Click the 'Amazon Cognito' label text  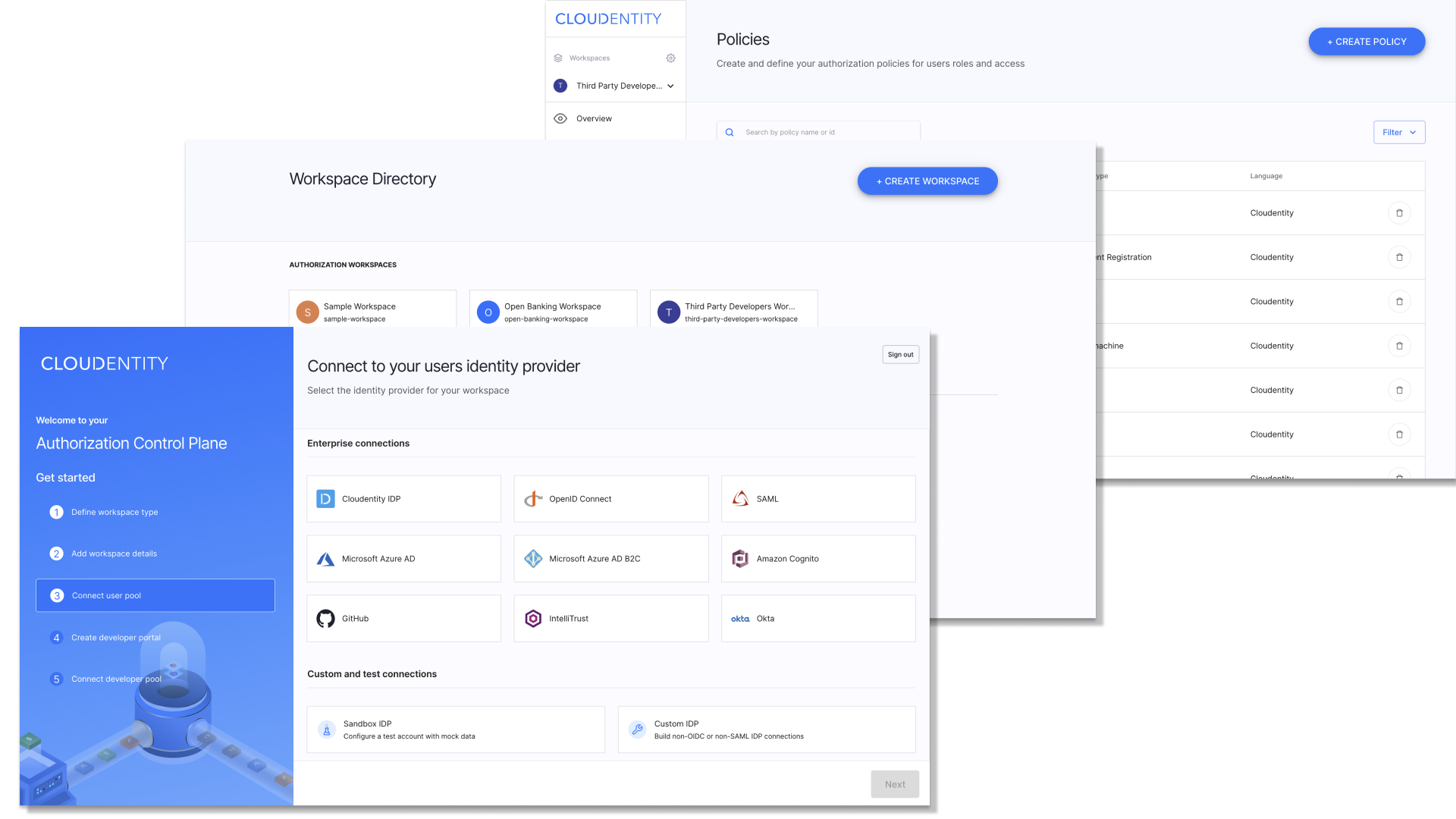pyautogui.click(x=787, y=559)
